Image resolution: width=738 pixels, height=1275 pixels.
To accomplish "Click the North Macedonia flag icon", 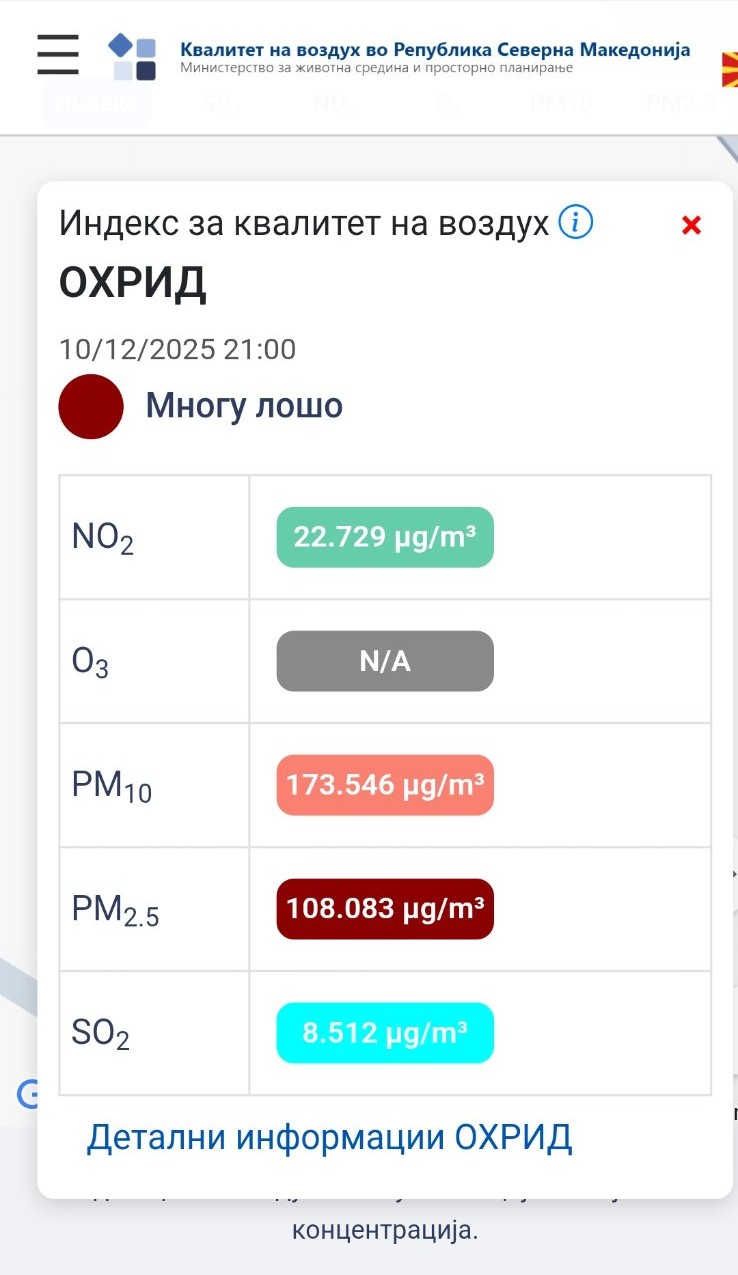I will (729, 68).
